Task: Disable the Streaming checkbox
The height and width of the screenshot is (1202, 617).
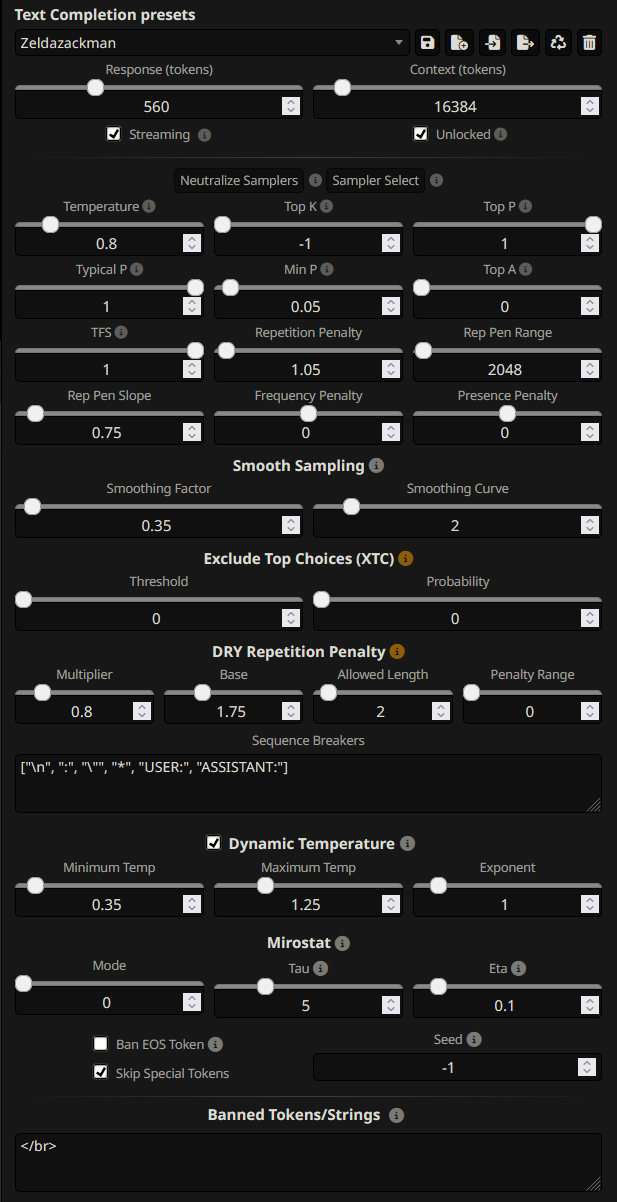Action: tap(114, 134)
